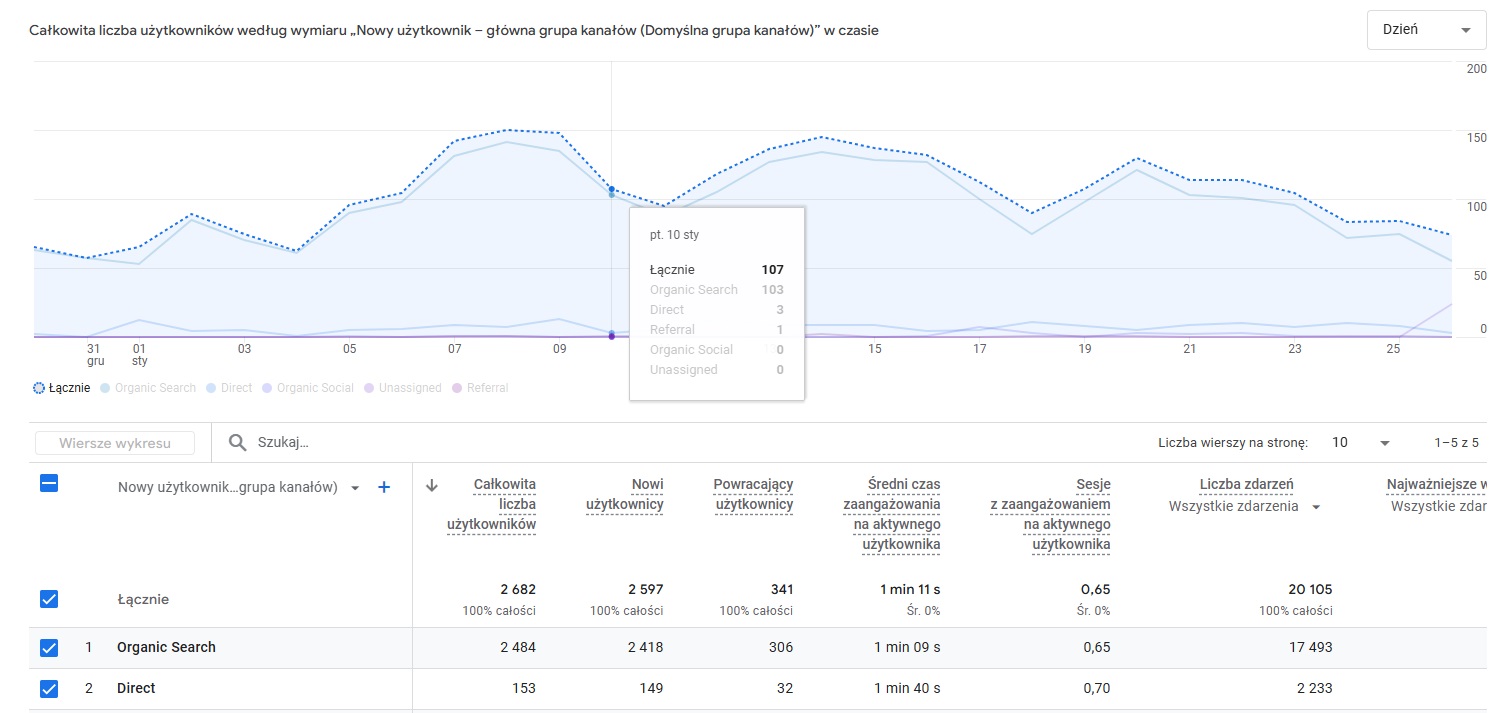Screen dimensions: 1509x713
Task: Uncheck the Direct row checkbox
Action: click(49, 688)
